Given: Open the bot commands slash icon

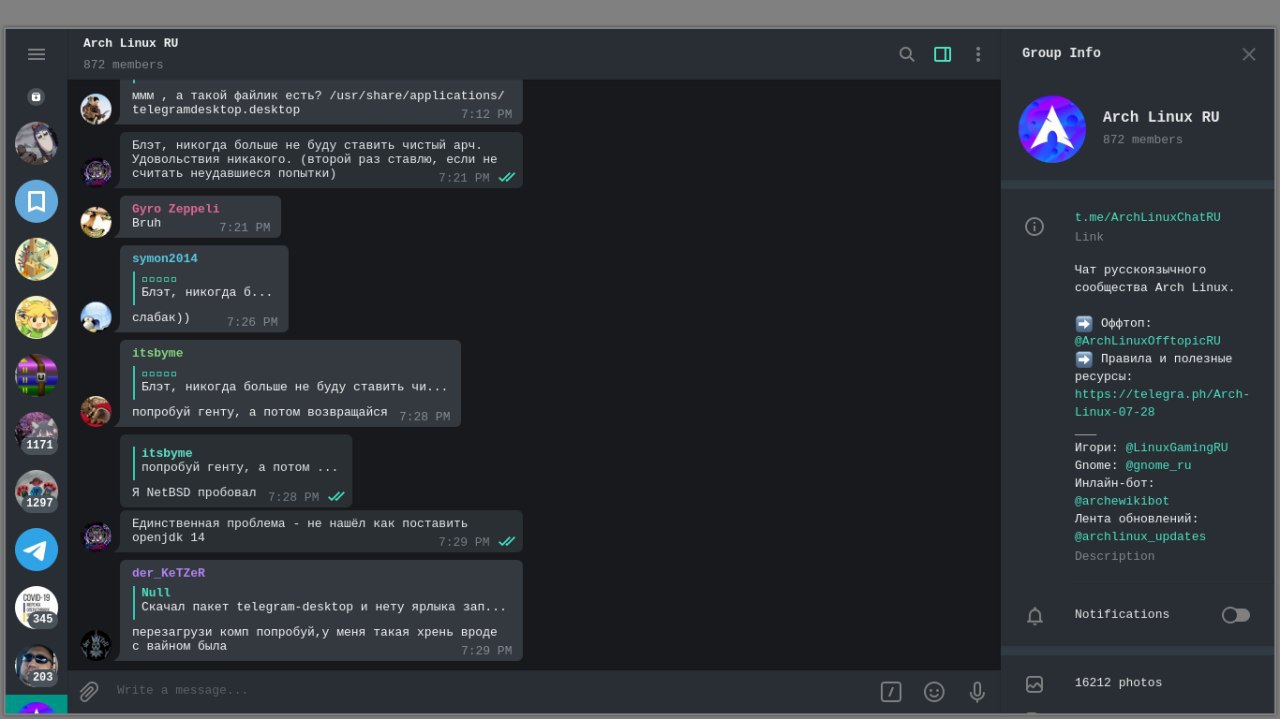Looking at the screenshot, I should tap(891, 691).
